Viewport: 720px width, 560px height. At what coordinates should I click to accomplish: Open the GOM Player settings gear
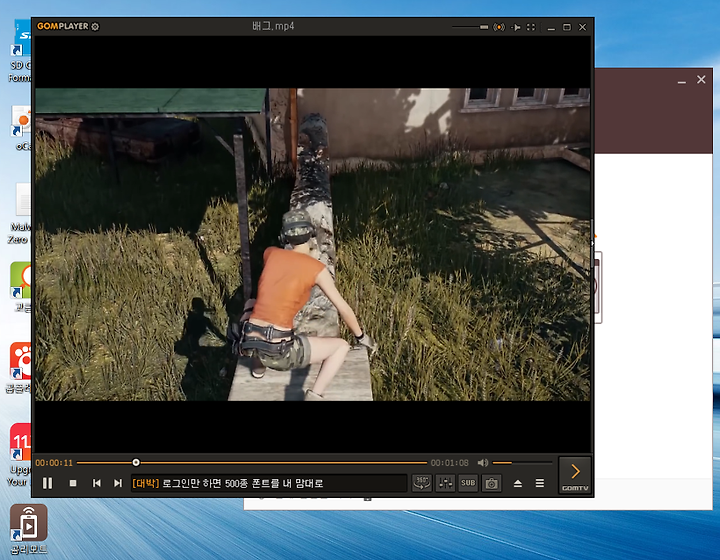(x=95, y=27)
